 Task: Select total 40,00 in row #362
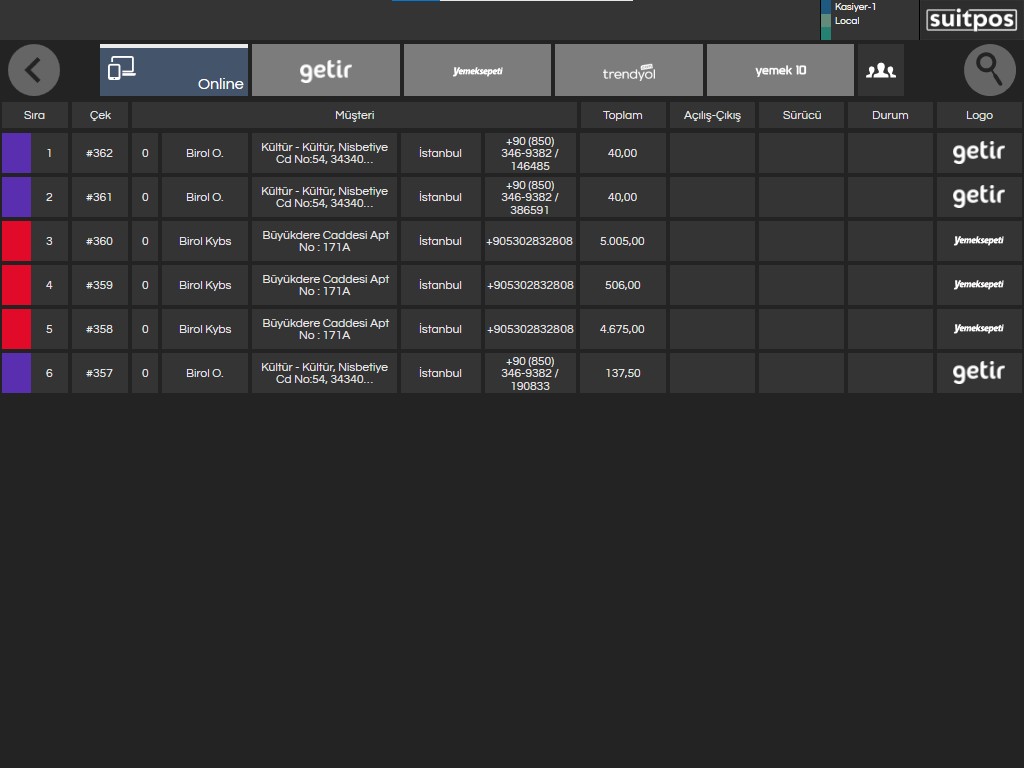pyautogui.click(x=622, y=153)
